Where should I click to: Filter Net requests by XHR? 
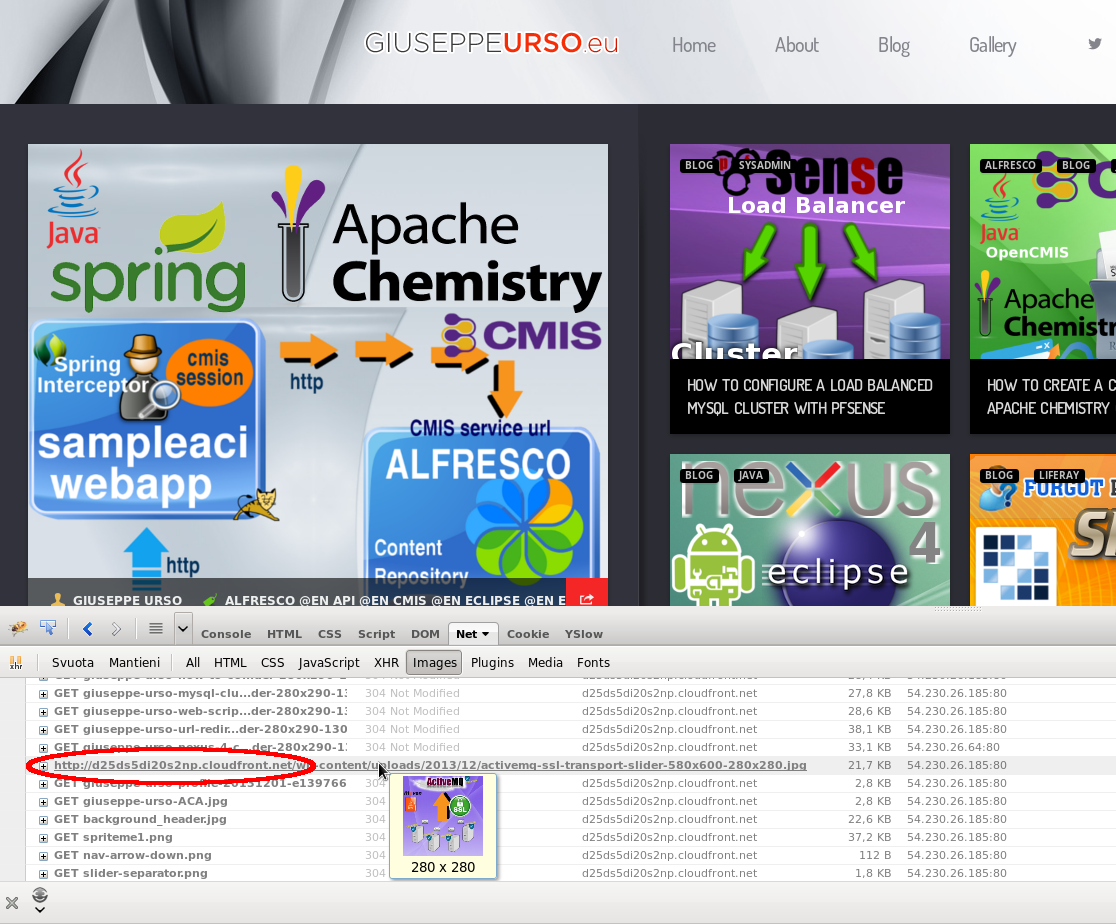pyautogui.click(x=386, y=662)
